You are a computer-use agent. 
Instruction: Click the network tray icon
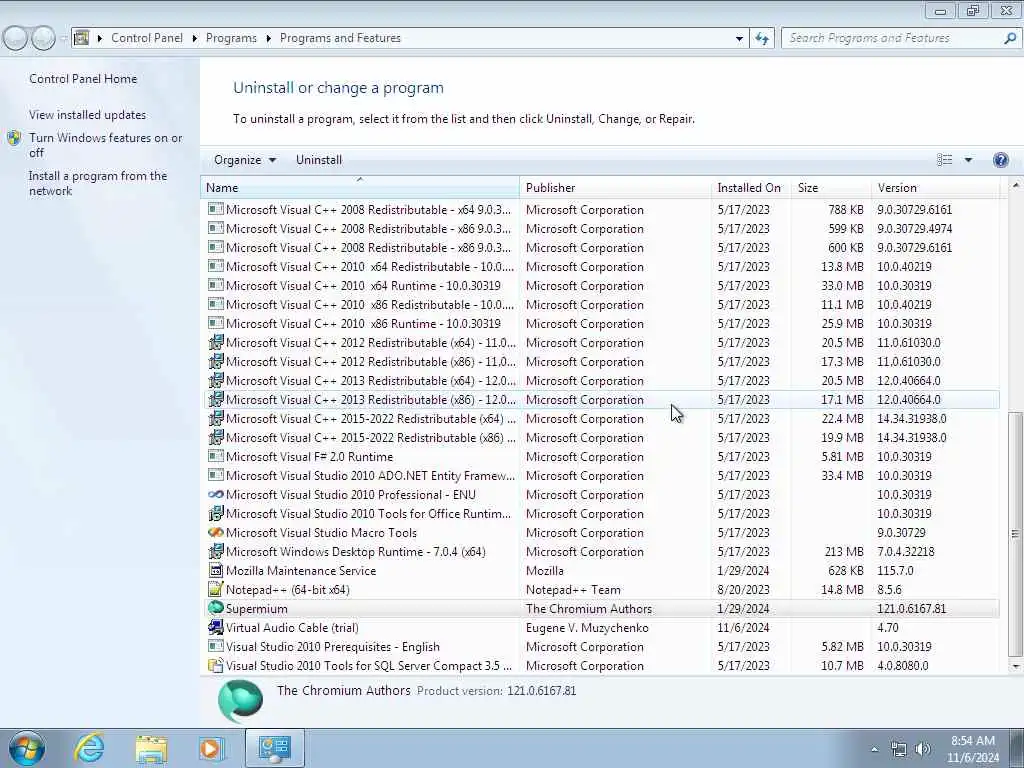[x=899, y=749]
